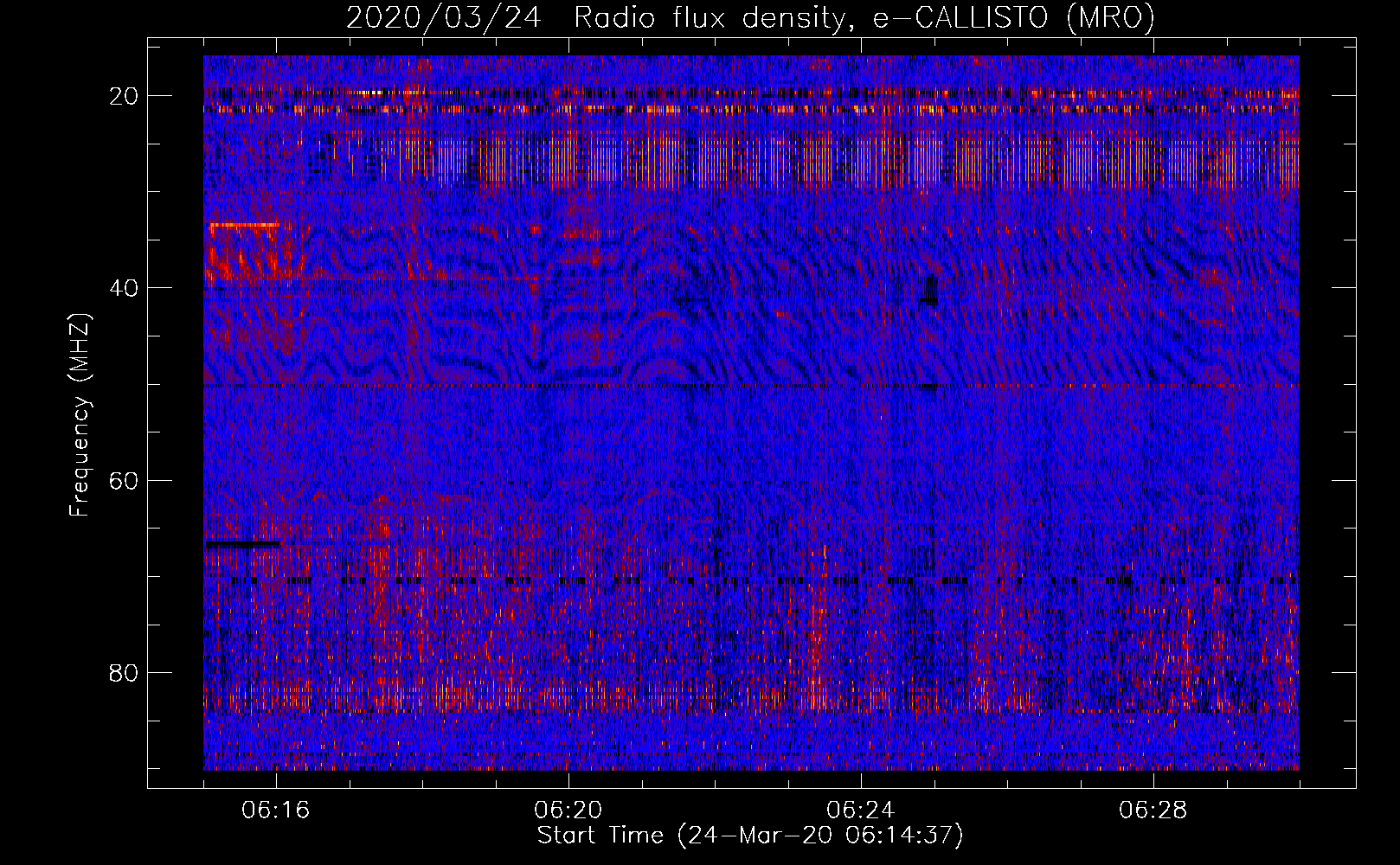This screenshot has width=1400, height=865.
Task: Click the 40 frequency tick label
Action: tap(124, 288)
